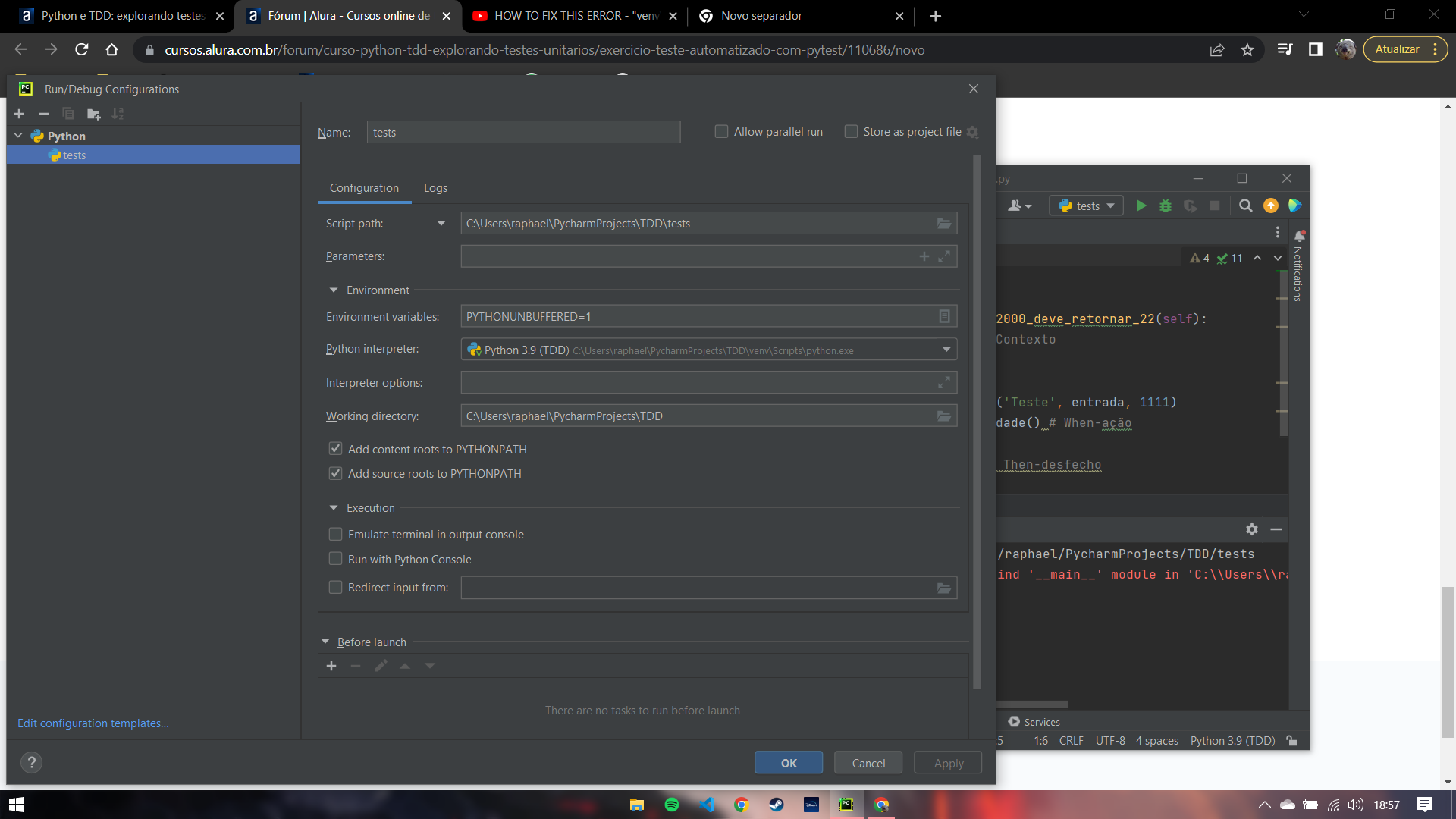Collapse Python tree node
Screen dimensions: 1456x819
[18, 136]
